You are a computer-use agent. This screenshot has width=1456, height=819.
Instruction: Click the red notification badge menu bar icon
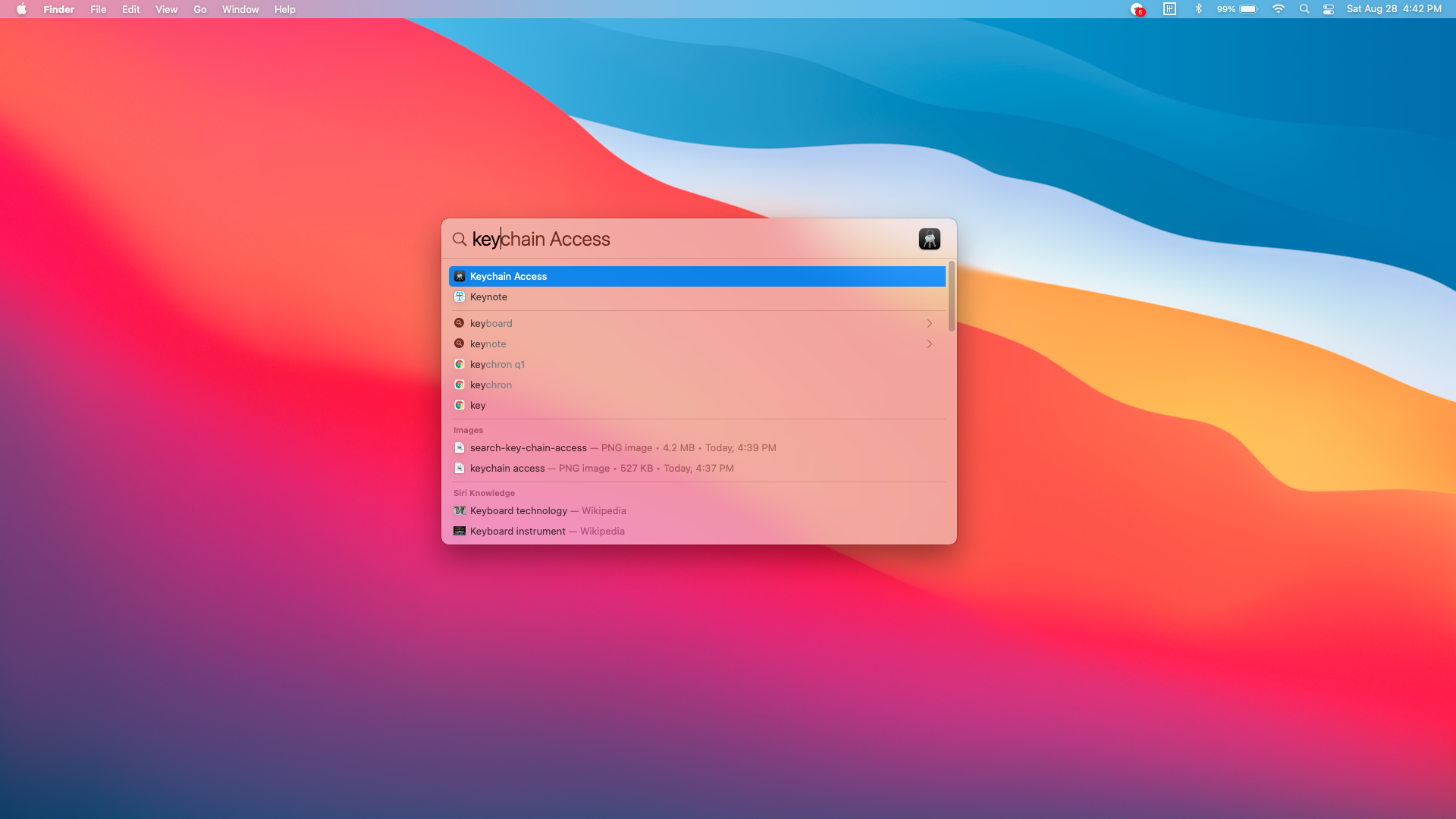point(1137,9)
